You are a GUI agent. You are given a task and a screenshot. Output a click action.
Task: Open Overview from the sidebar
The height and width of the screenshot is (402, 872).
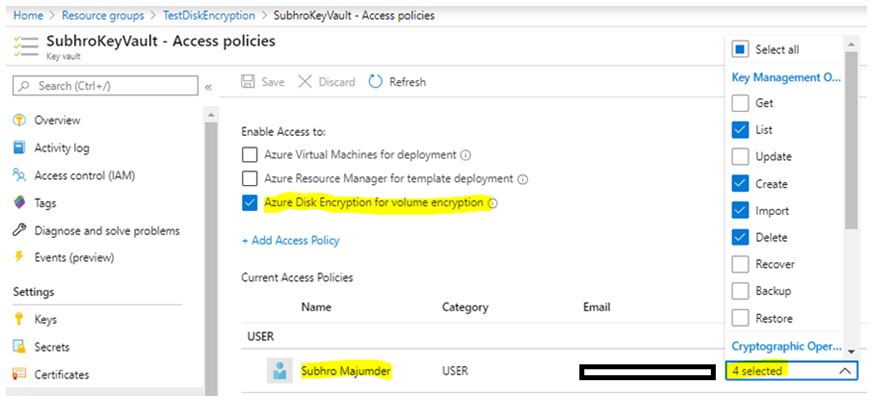[x=57, y=120]
